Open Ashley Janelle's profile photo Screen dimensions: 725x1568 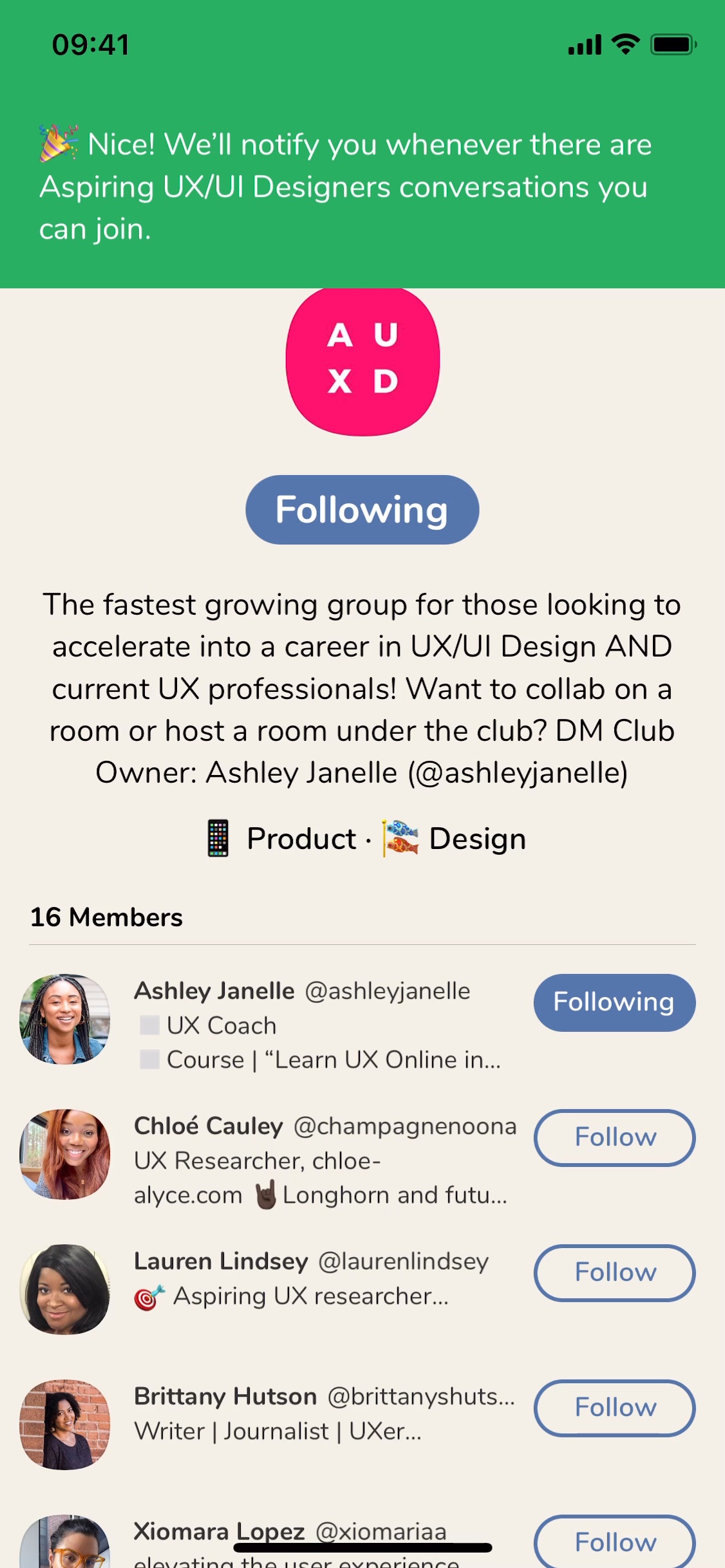tap(65, 1019)
